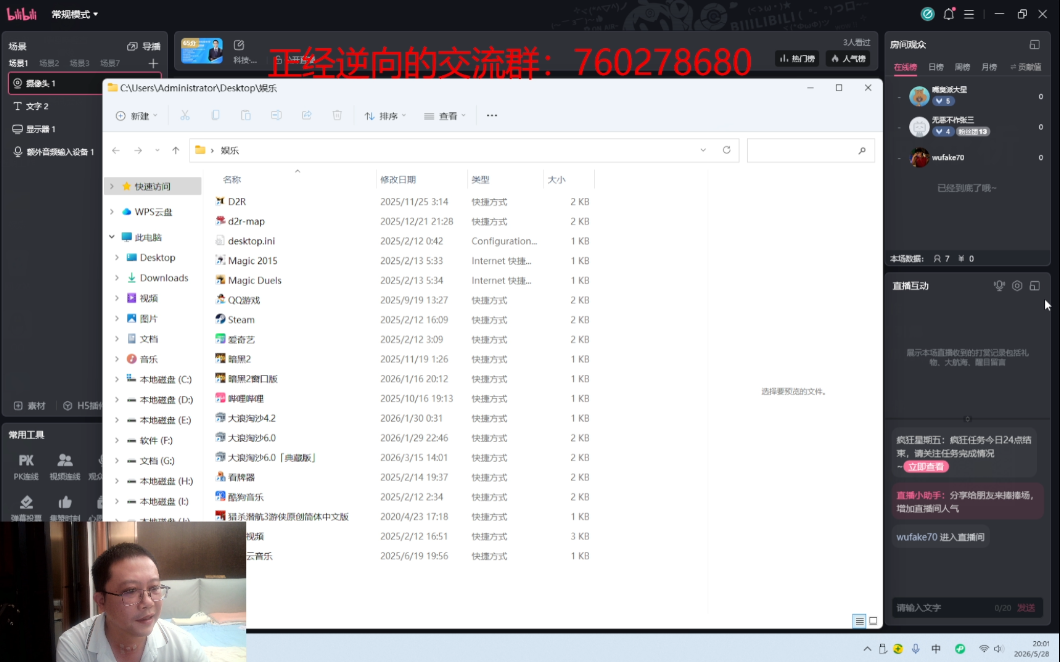1060x662 pixels.
Task: Click the Explorer refresh icon
Action: (x=727, y=150)
